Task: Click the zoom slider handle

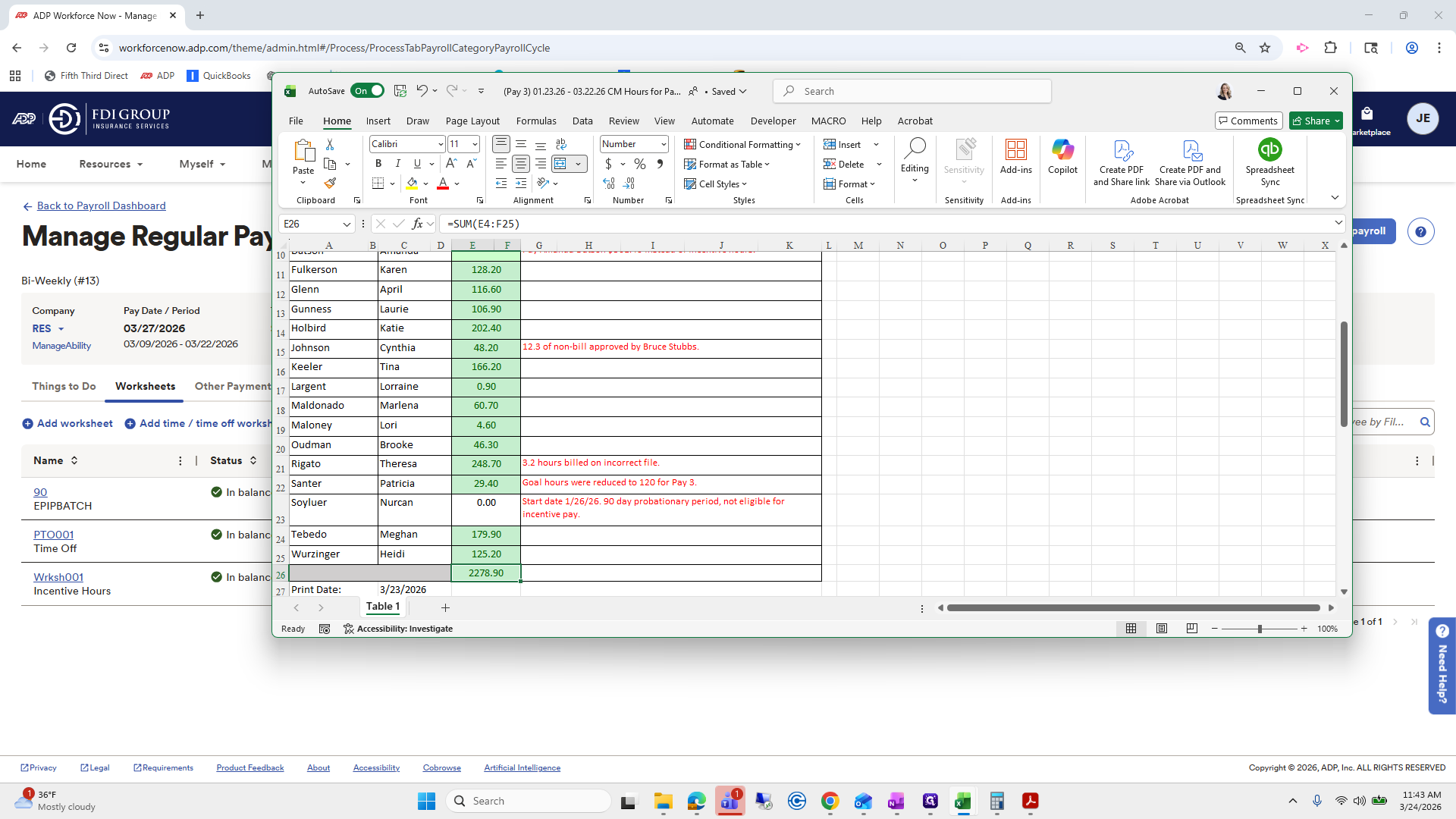Action: (1260, 629)
